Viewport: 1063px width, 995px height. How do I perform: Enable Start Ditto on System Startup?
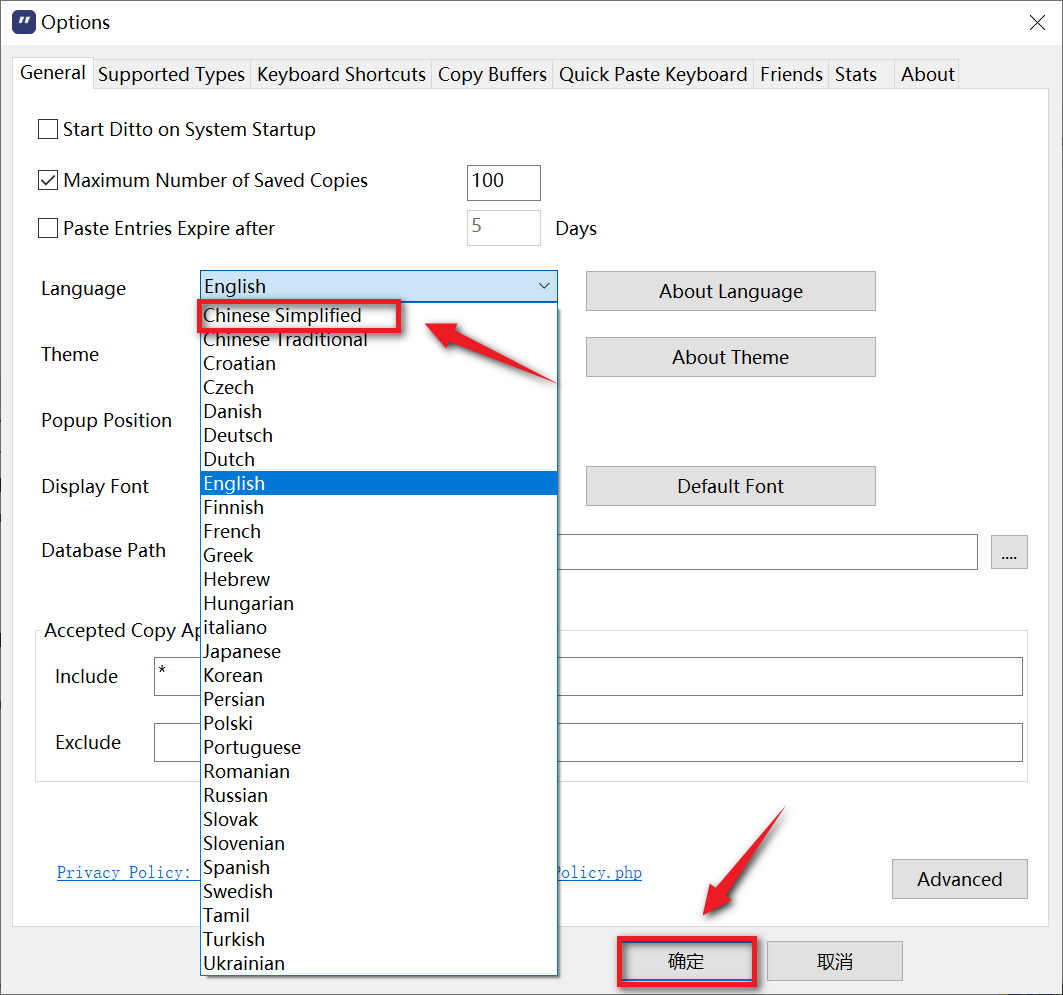(x=47, y=129)
